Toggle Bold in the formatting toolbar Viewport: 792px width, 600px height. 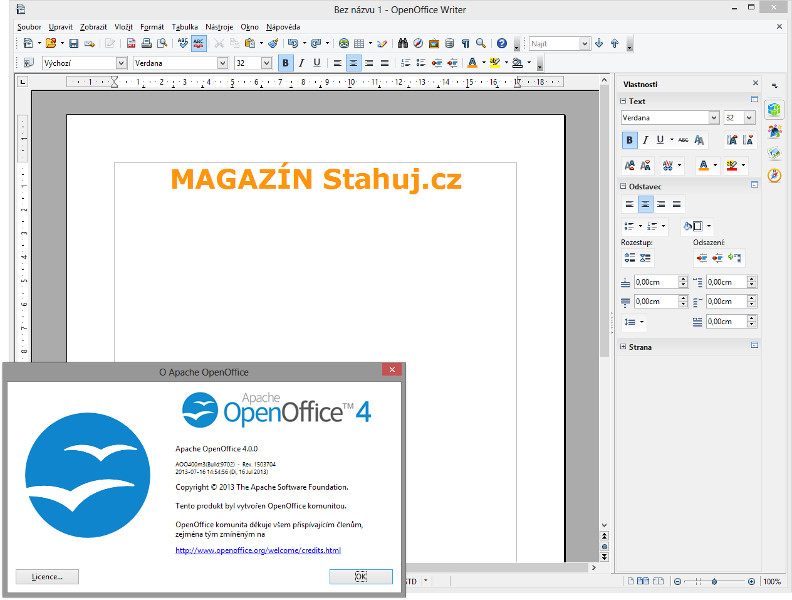pos(285,63)
